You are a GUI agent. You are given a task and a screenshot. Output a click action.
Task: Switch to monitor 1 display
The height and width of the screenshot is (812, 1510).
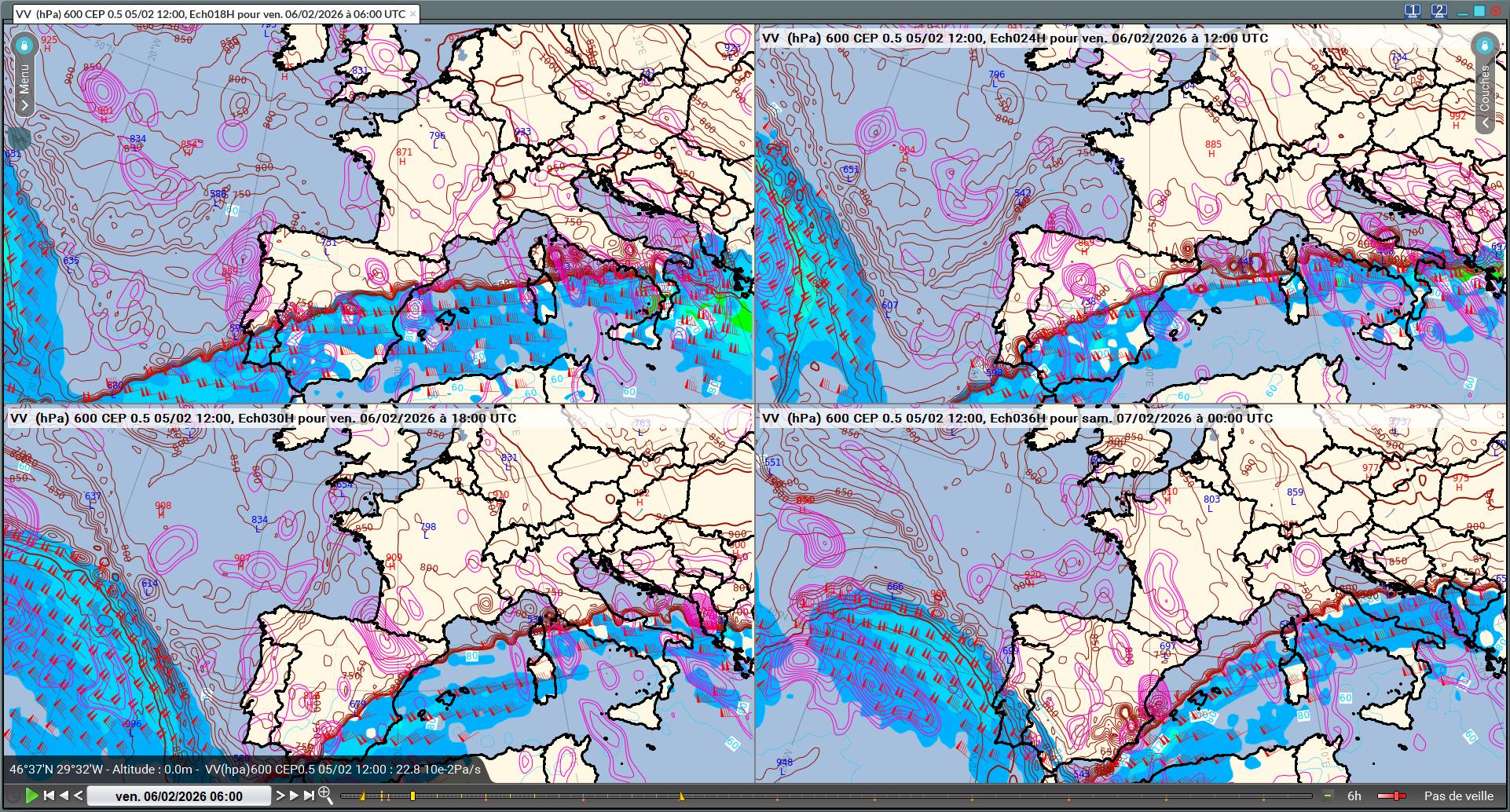(1413, 11)
